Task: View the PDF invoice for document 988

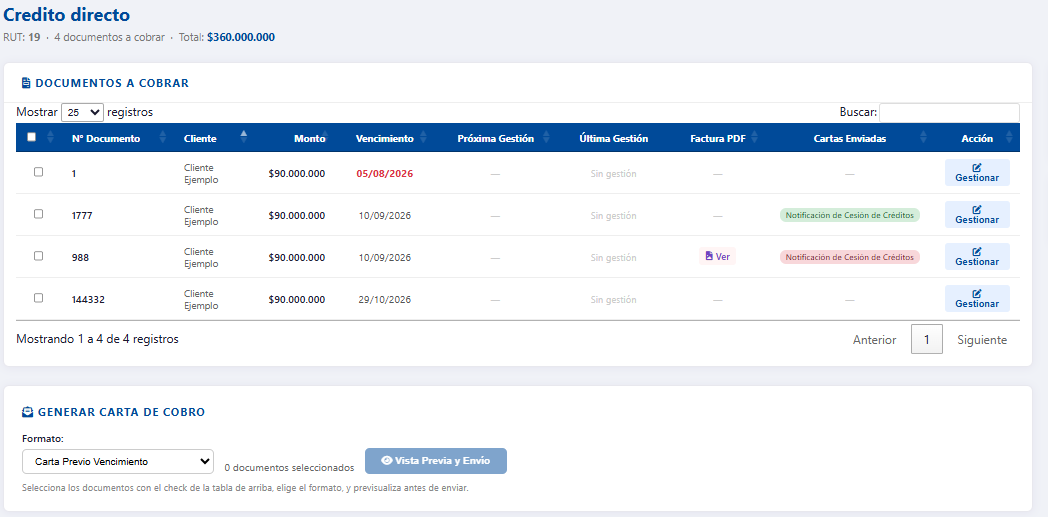Action: coord(717,256)
